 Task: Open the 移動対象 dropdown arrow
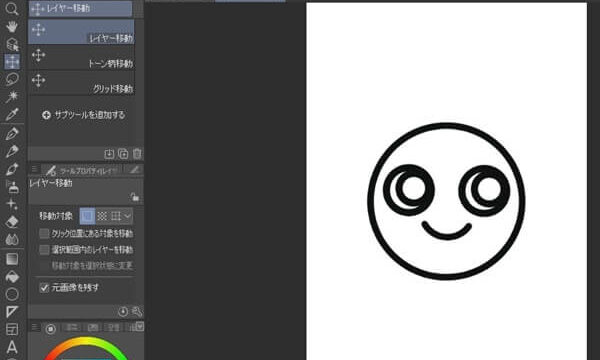(x=127, y=216)
